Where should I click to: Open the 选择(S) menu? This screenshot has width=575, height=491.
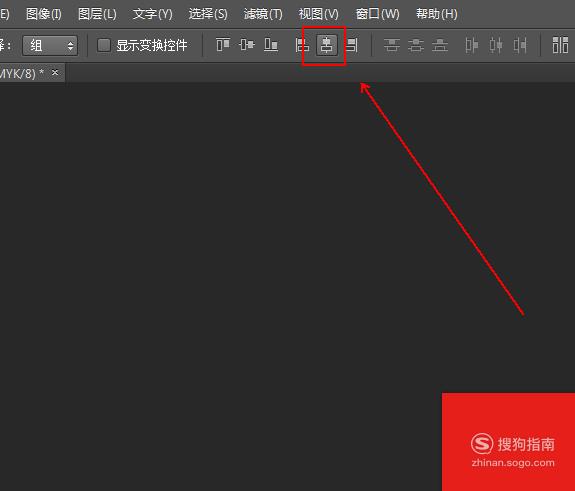[208, 14]
